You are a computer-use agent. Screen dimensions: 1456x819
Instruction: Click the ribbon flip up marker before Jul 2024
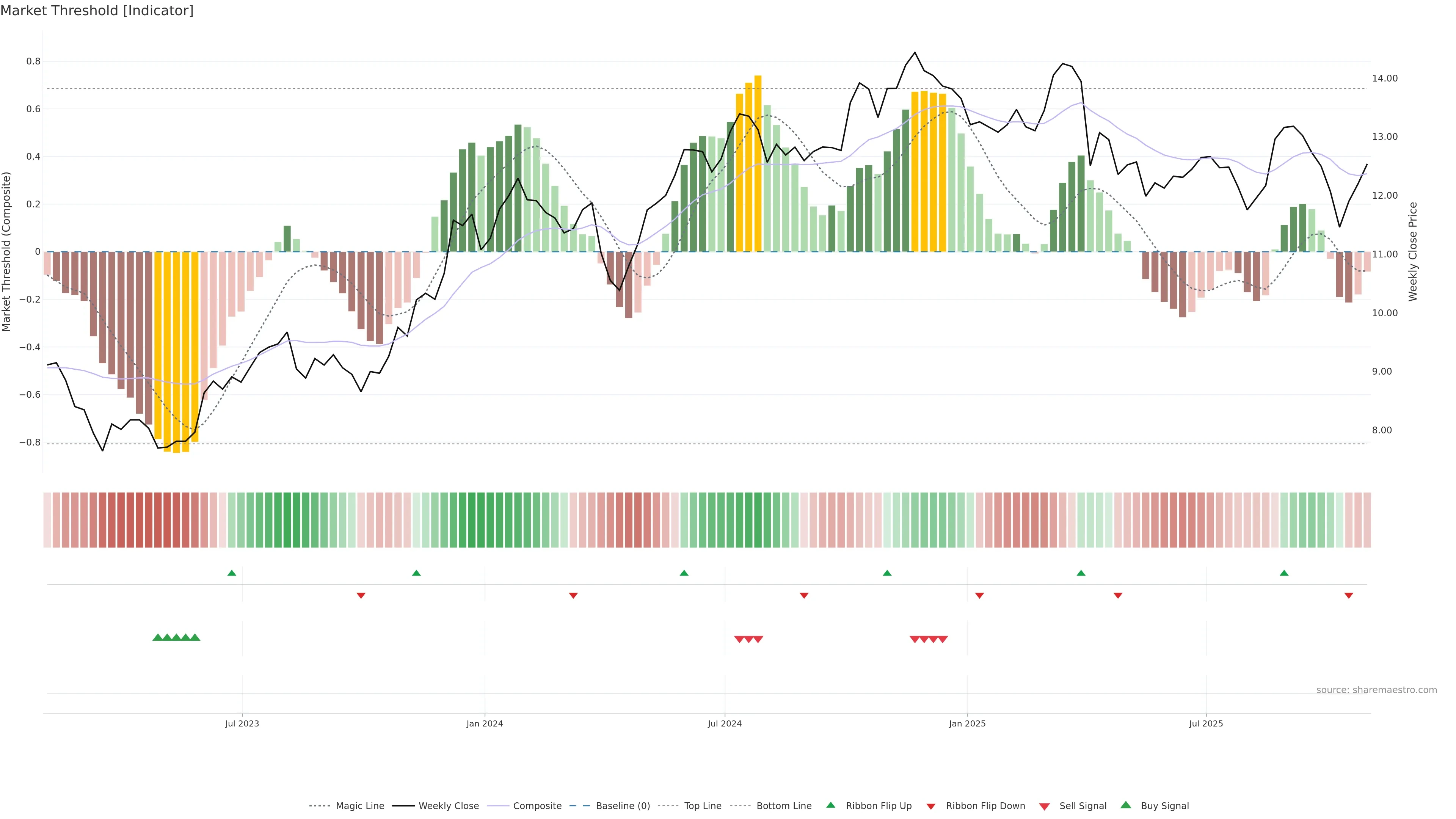tap(684, 573)
